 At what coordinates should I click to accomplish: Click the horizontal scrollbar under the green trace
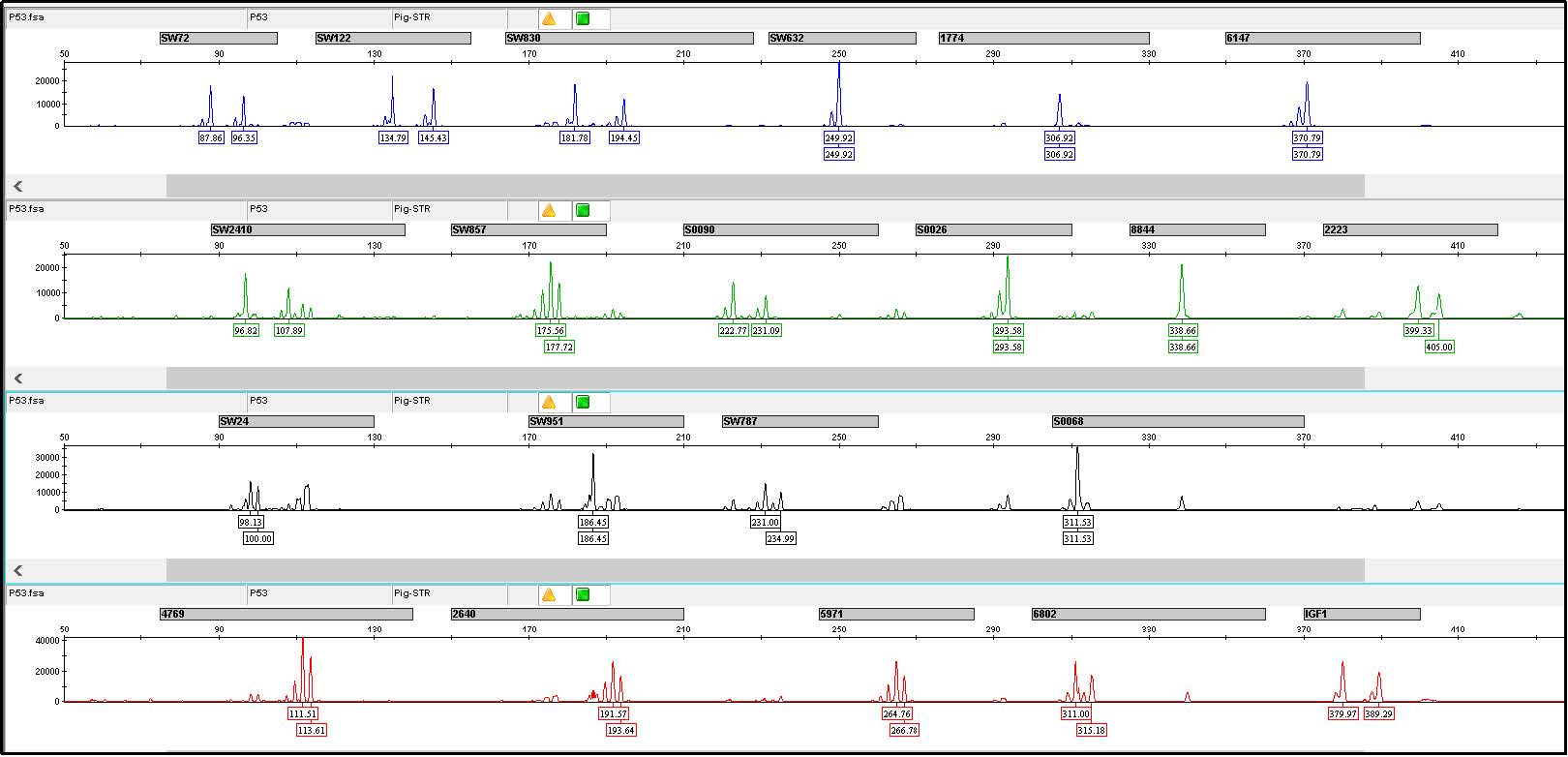tap(765, 378)
